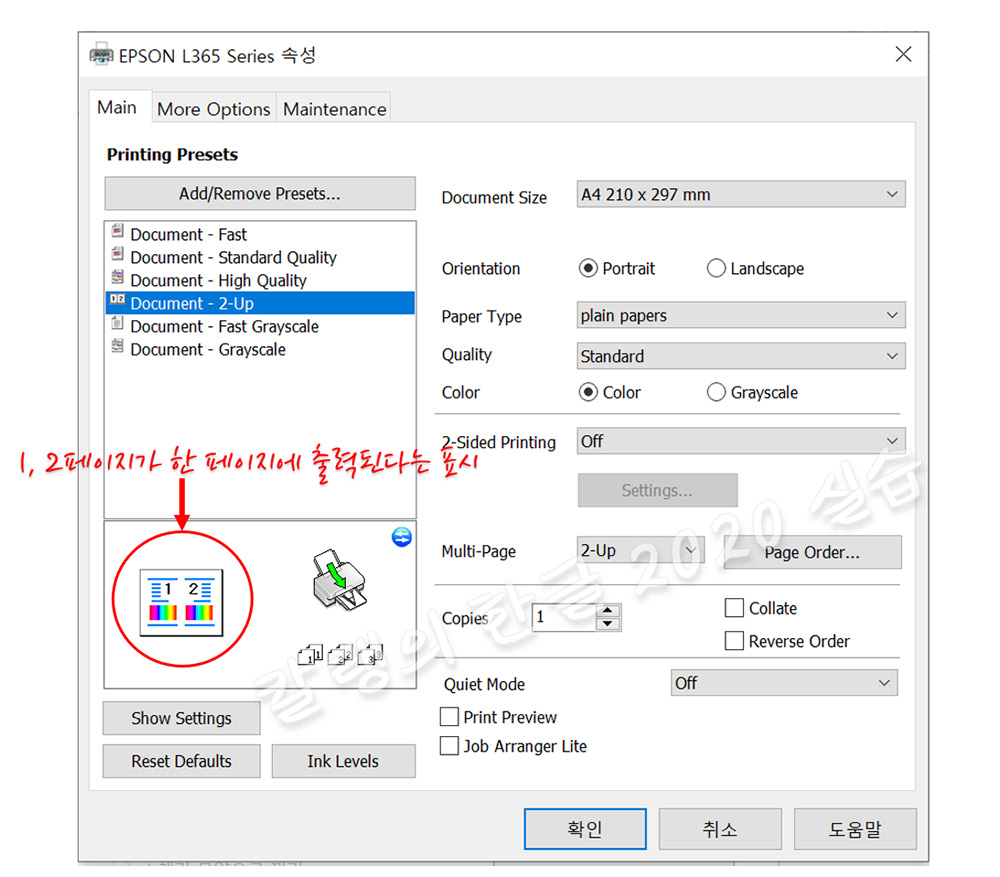The height and width of the screenshot is (877, 1000).
Task: Open help with the 도움말 button
Action: click(855, 829)
